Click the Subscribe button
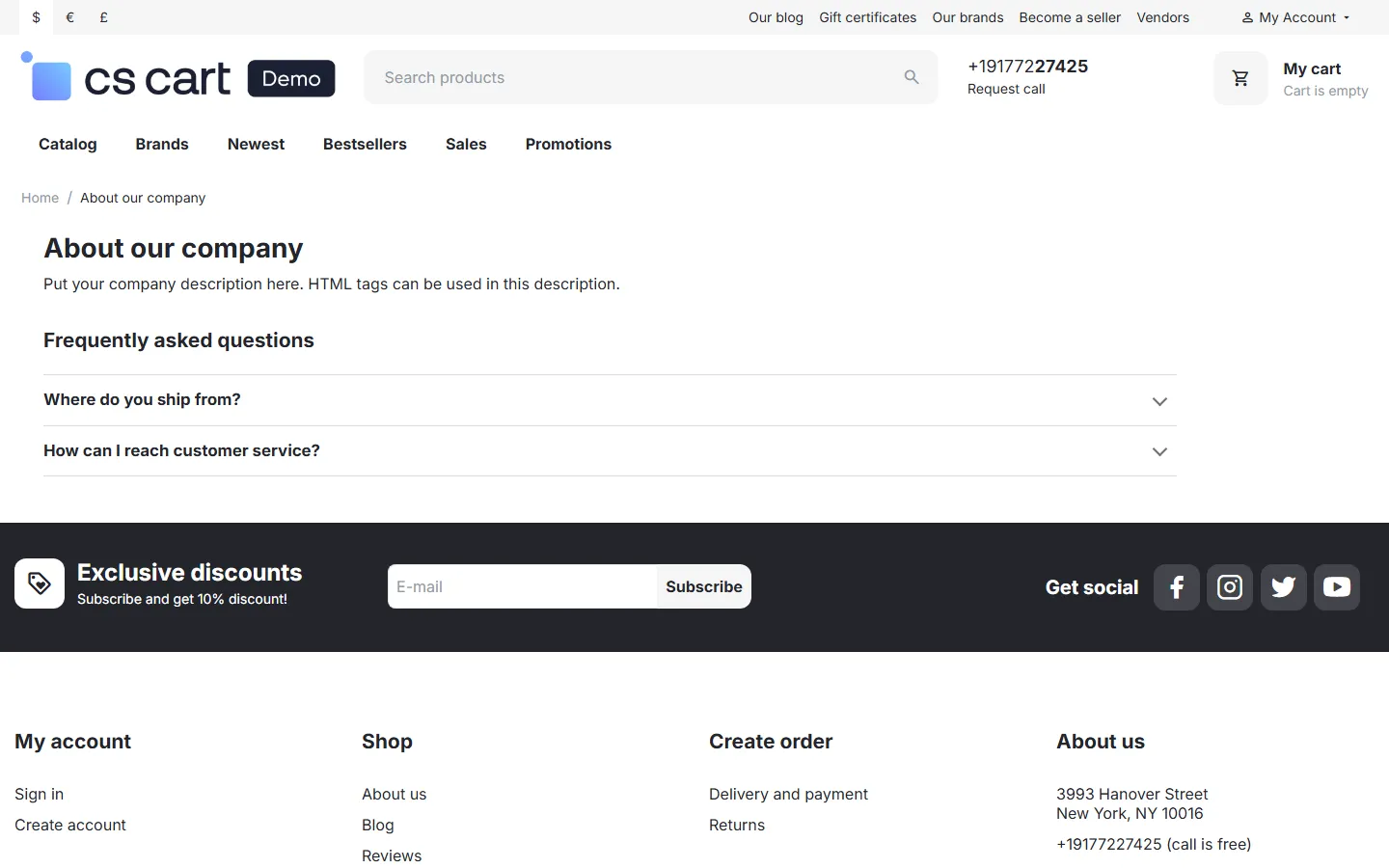Viewport: 1389px width, 868px height. 704,586
